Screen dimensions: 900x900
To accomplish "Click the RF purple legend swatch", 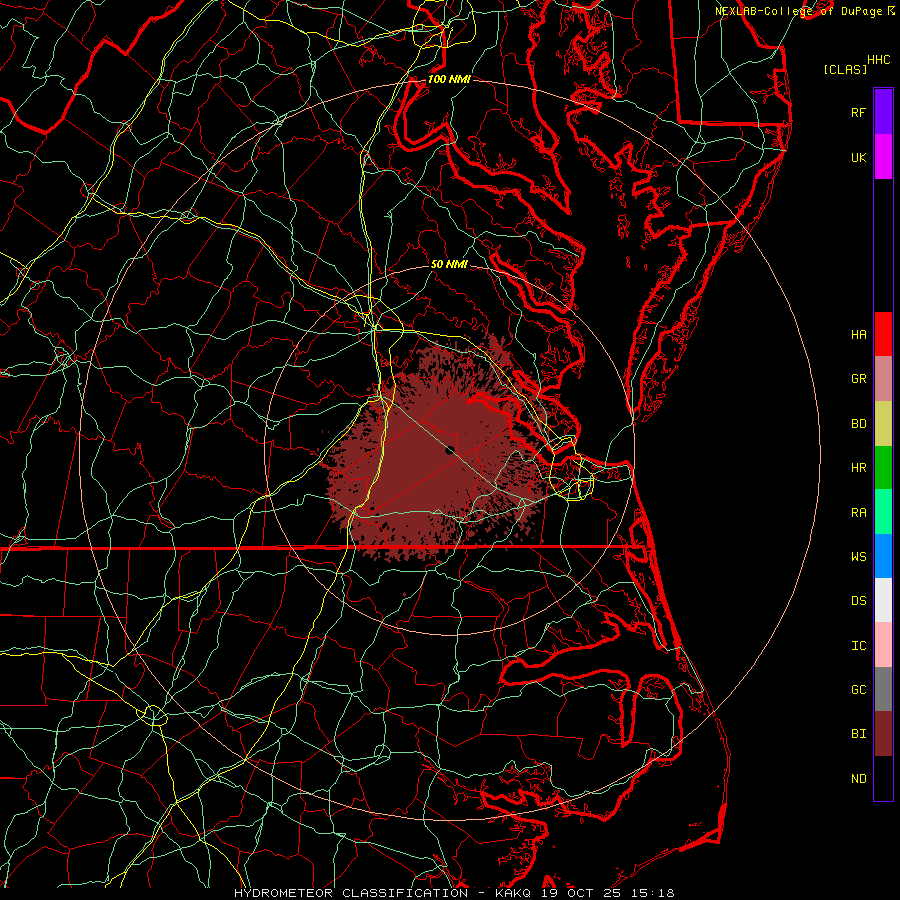I will (883, 112).
